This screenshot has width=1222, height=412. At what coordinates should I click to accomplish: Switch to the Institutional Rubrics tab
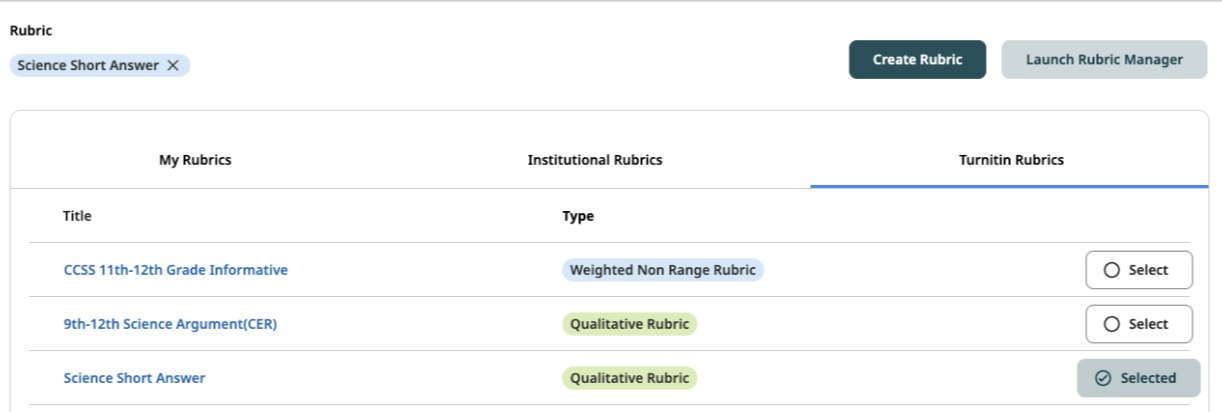coord(595,160)
